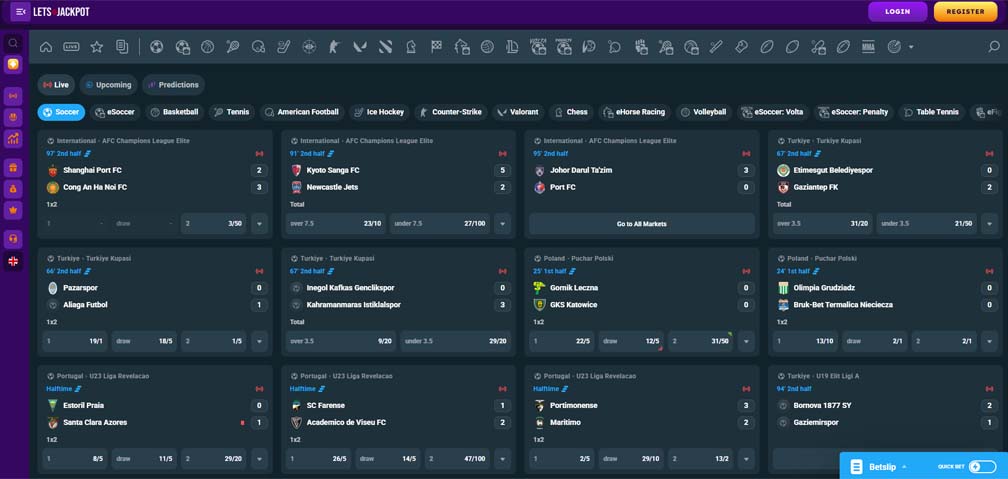This screenshot has height=479, width=1008.
Task: Open live stream icon on Shanghai Port card
Action: (260, 154)
